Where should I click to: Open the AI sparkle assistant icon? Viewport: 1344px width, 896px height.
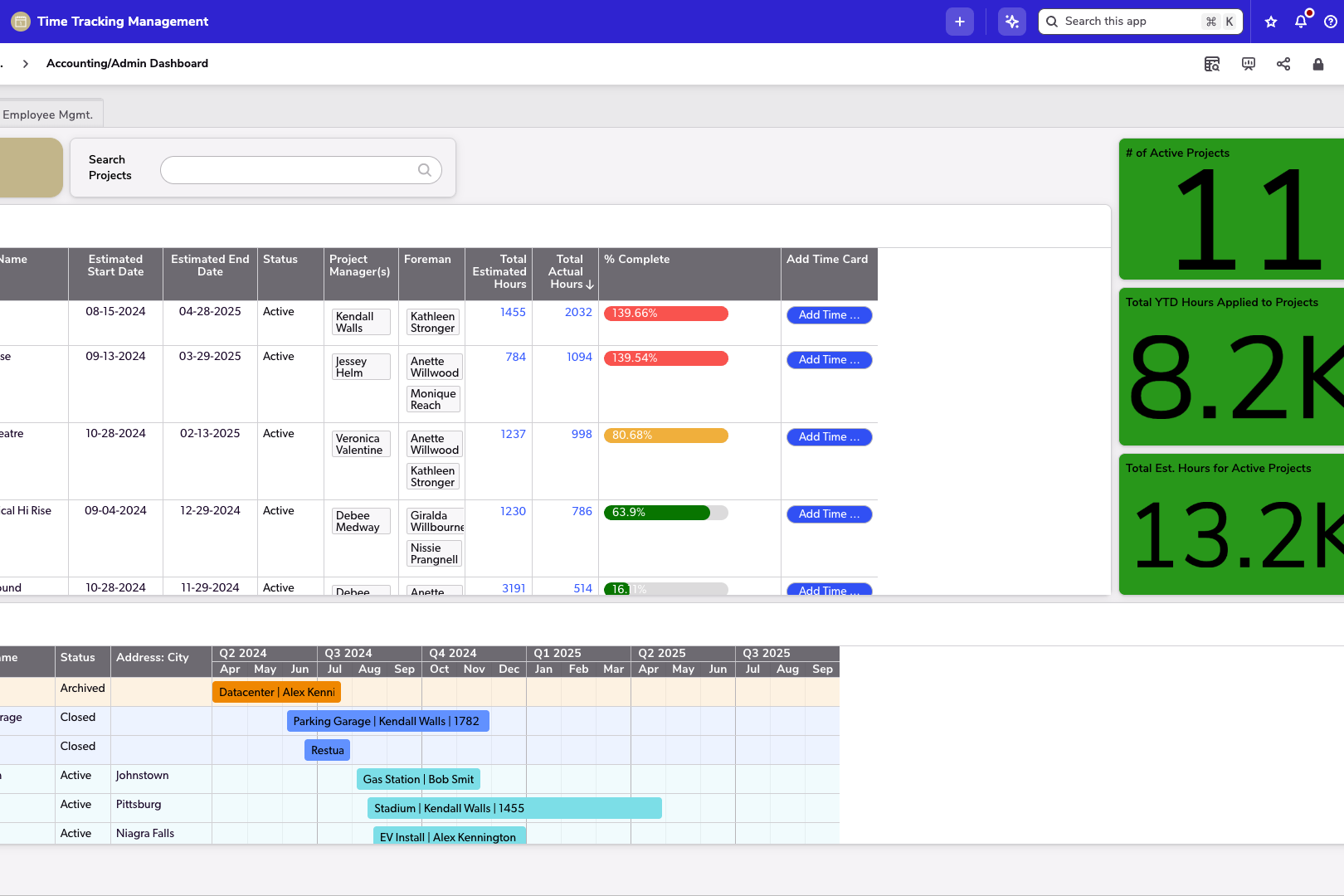[1011, 21]
